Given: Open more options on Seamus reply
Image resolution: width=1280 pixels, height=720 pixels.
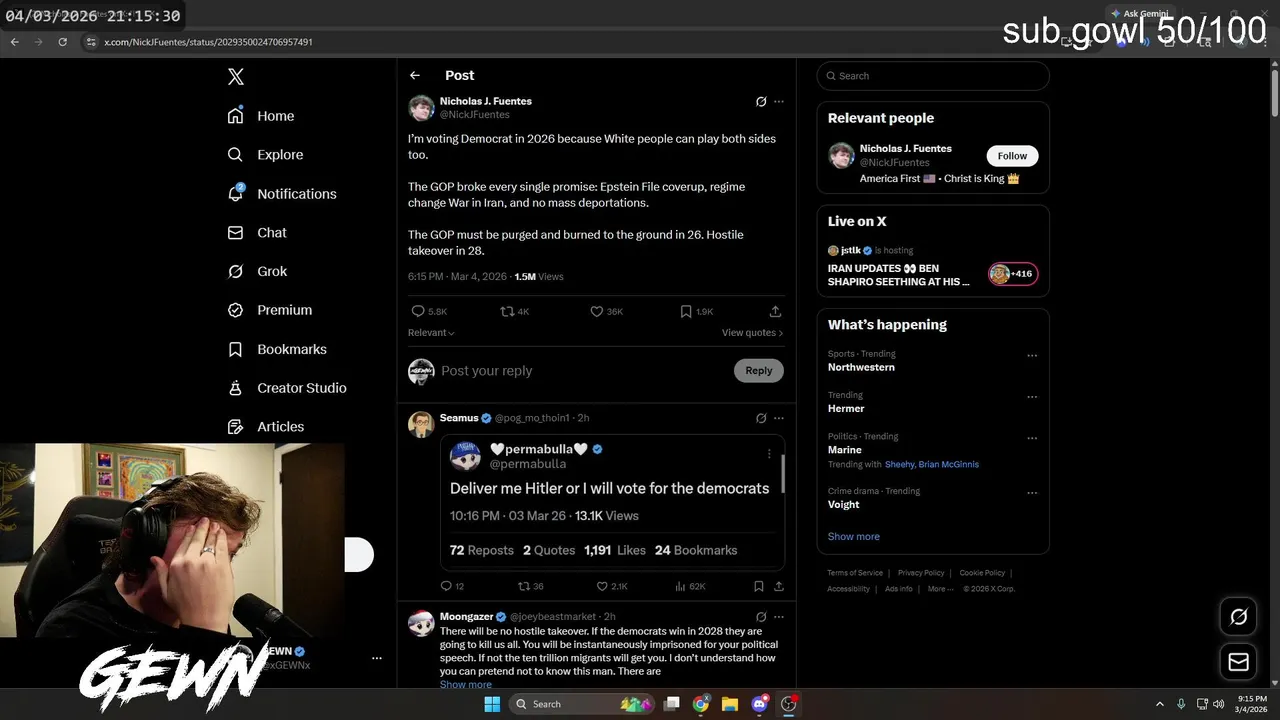Looking at the screenshot, I should [x=779, y=418].
